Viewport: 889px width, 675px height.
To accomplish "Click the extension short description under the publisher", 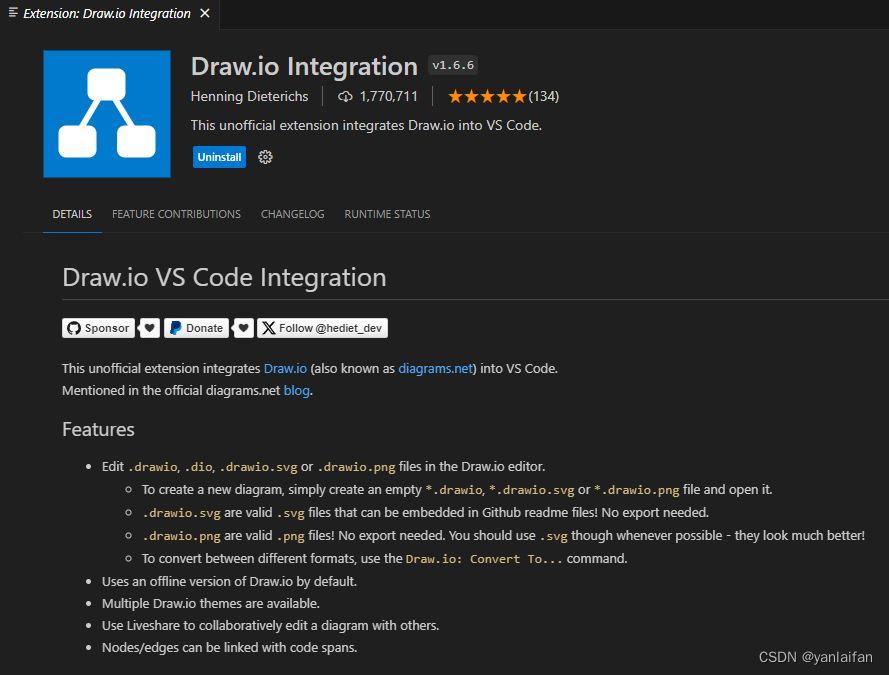I will tap(366, 125).
